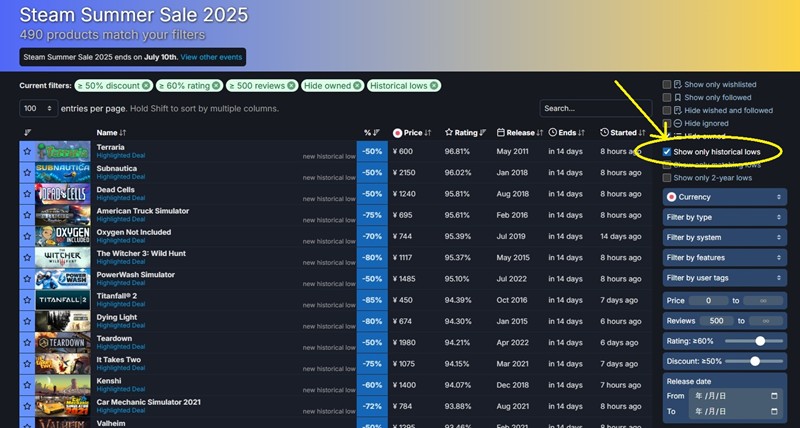Remove the Hide owned filter chip
This screenshot has height=428, width=800.
pyautogui.click(x=357, y=86)
